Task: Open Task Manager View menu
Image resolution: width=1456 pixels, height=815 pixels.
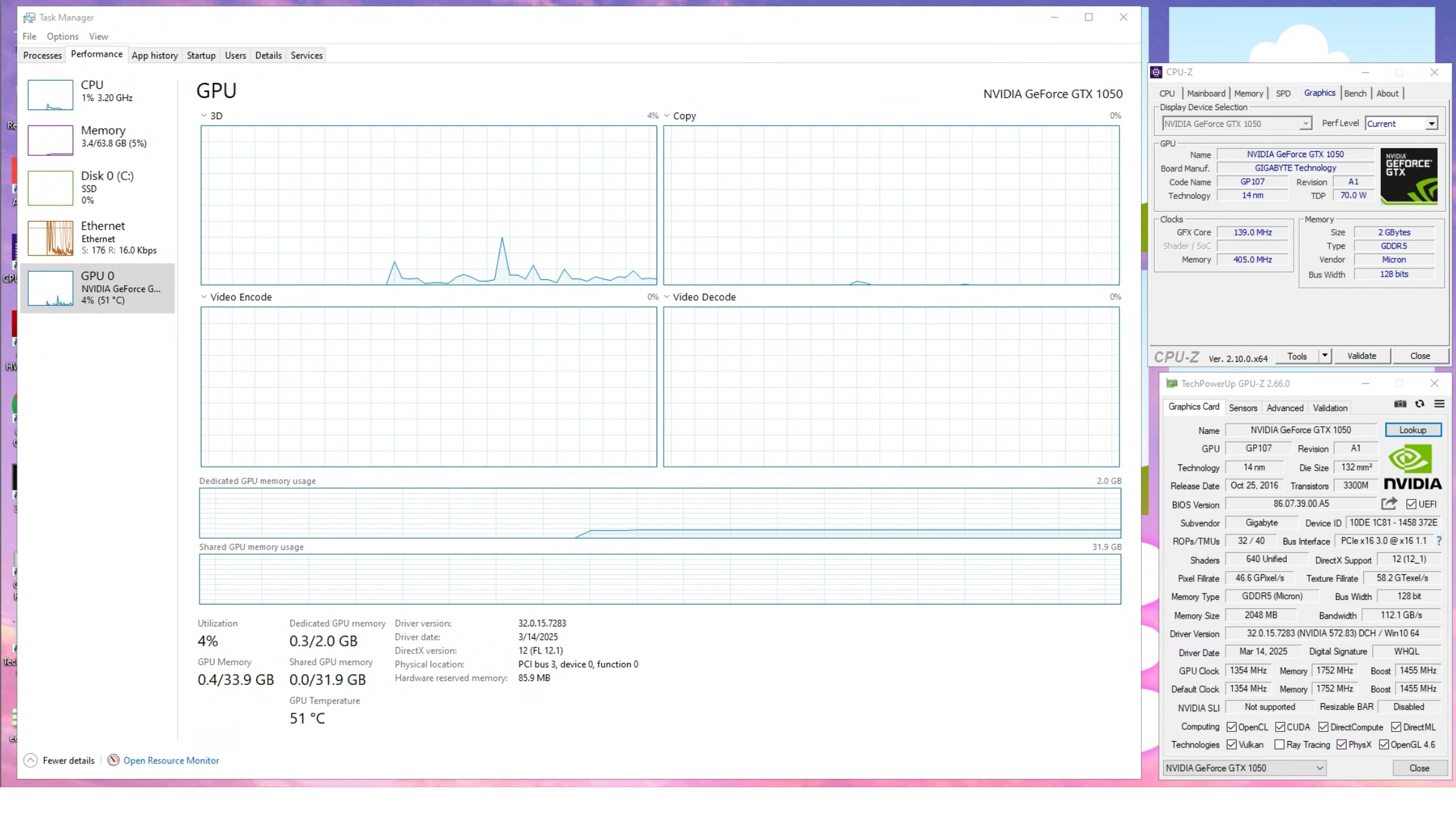Action: point(98,36)
